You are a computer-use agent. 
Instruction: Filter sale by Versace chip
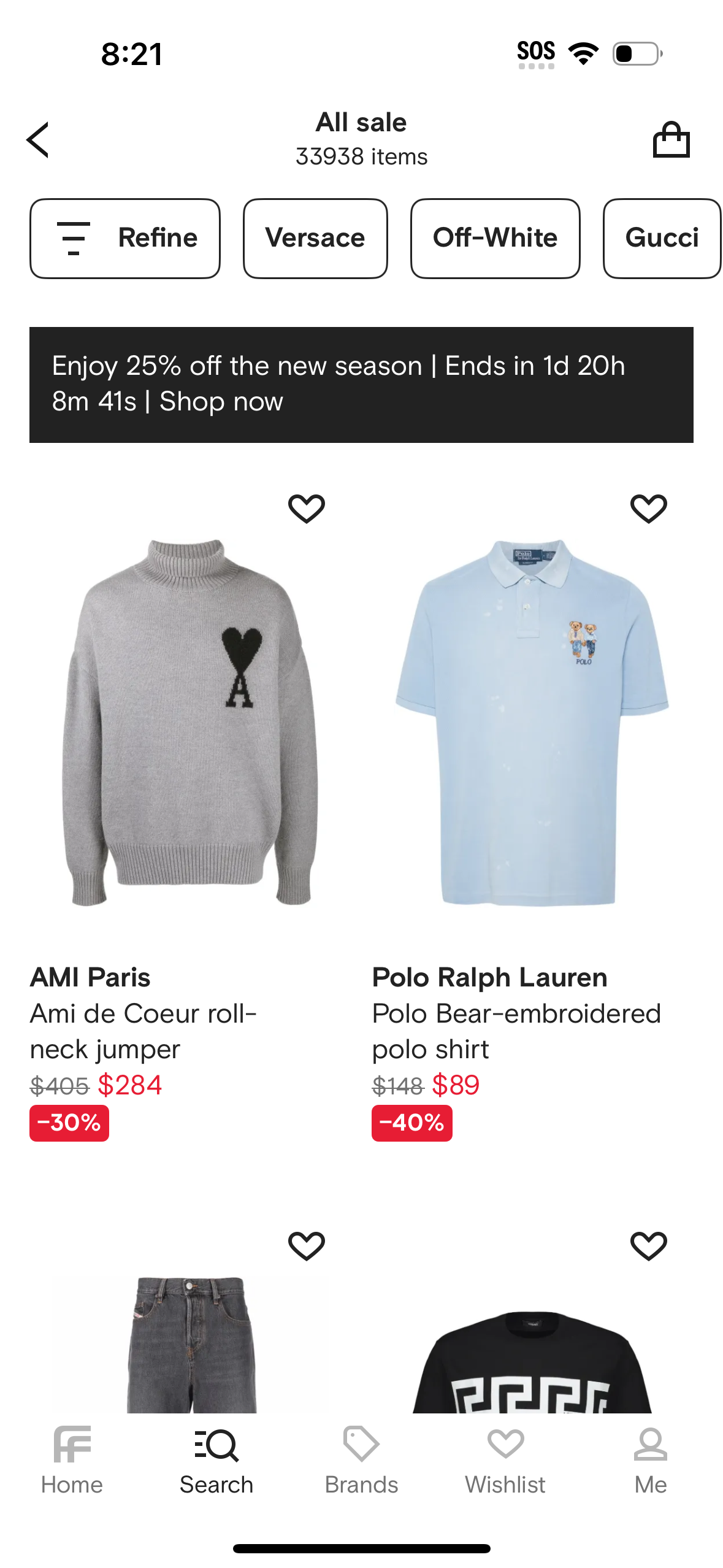click(315, 238)
